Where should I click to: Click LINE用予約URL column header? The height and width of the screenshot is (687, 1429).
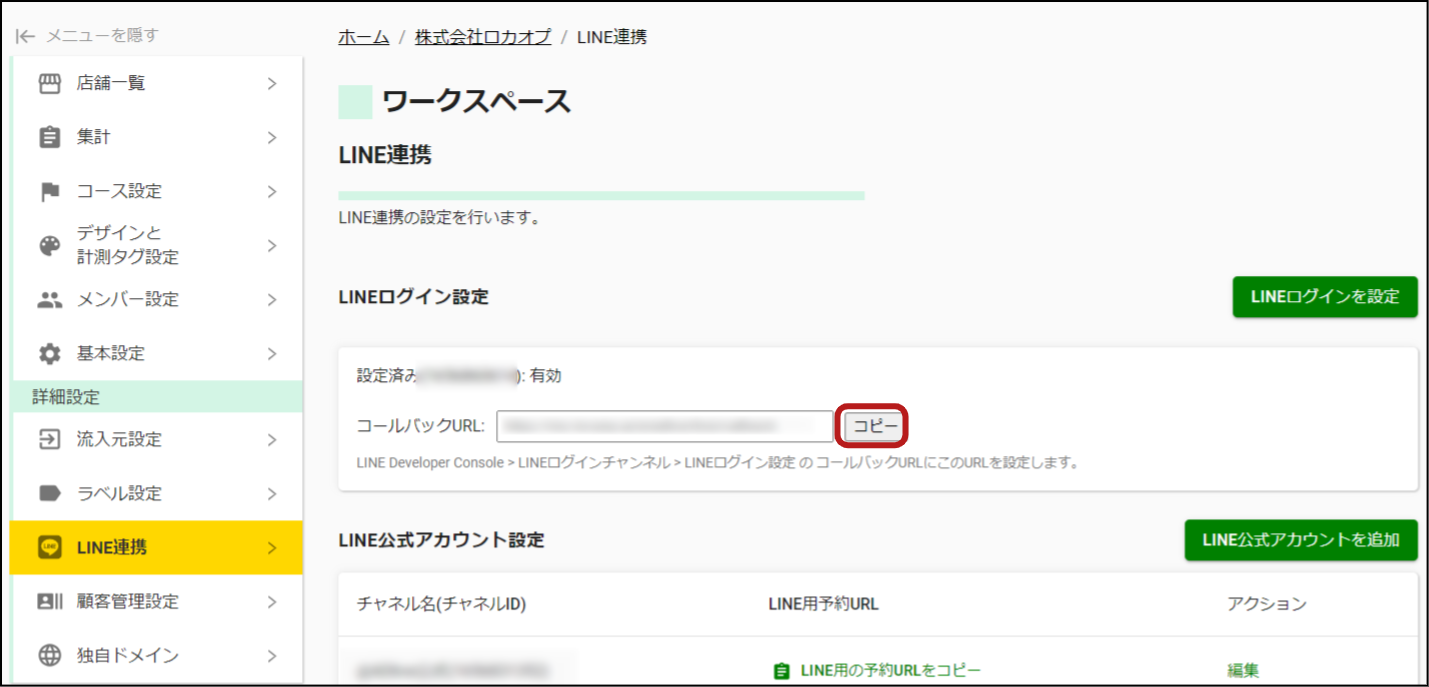point(823,604)
